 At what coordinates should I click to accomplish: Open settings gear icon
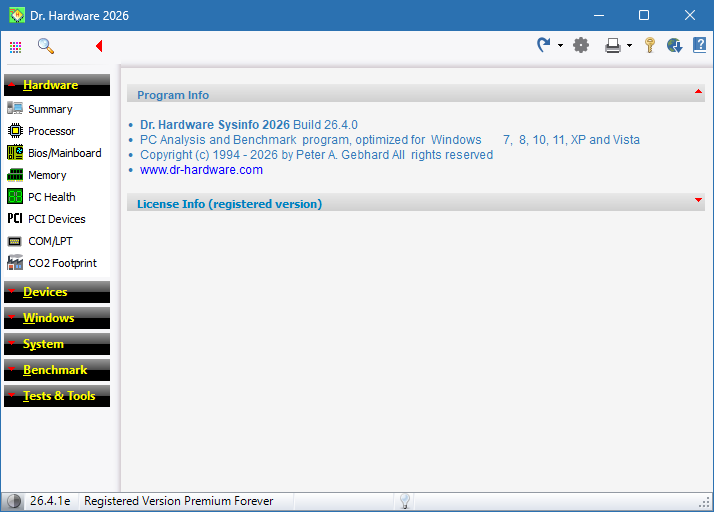(581, 46)
